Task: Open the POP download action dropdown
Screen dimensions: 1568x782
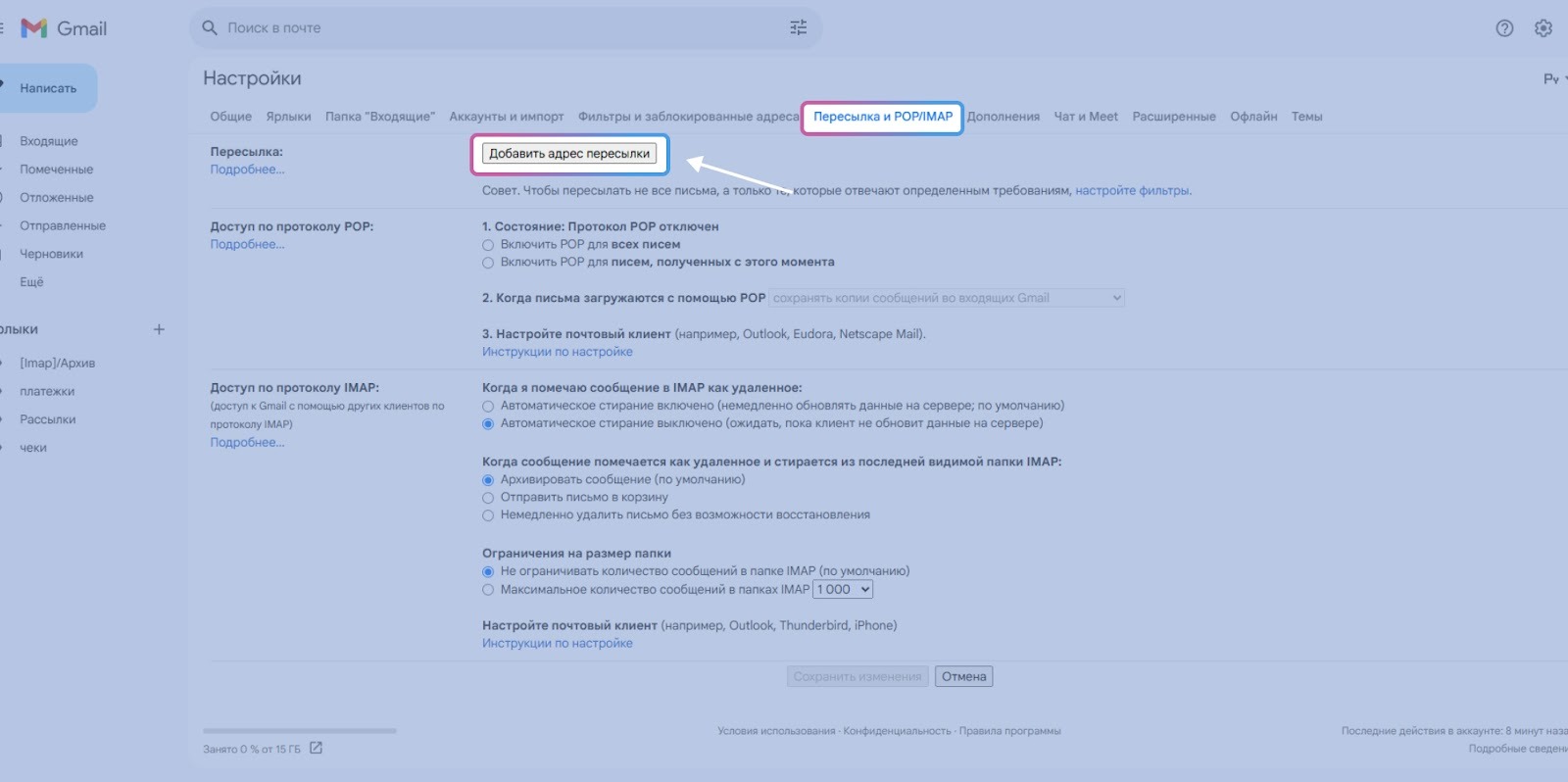Action: click(x=947, y=298)
